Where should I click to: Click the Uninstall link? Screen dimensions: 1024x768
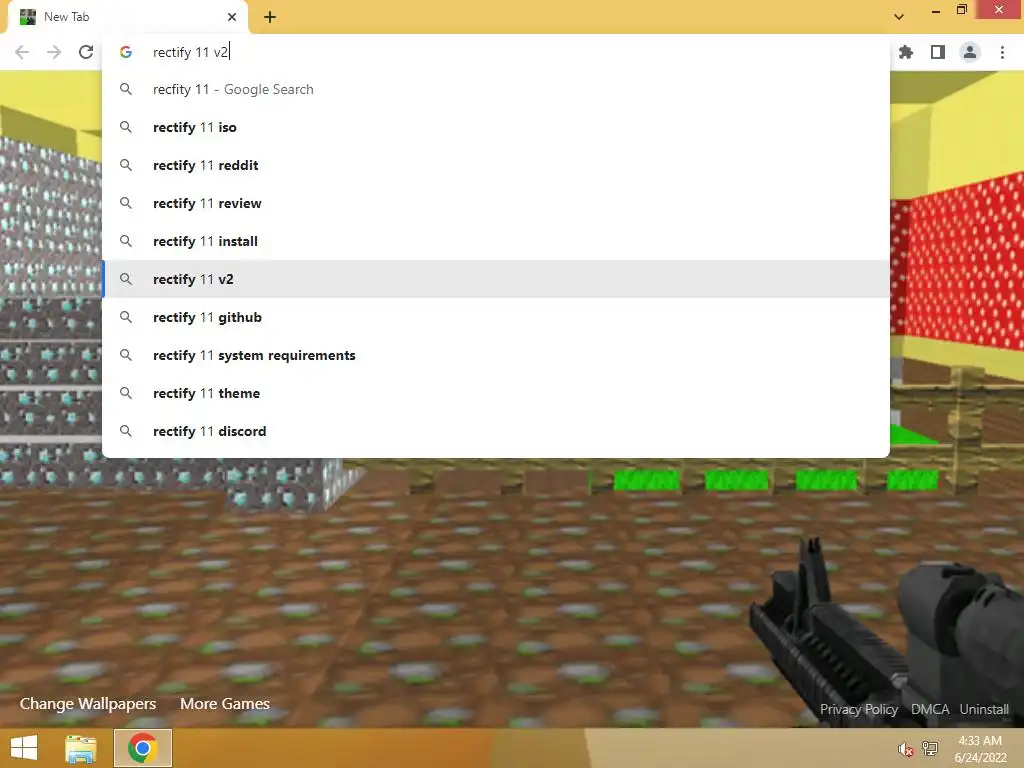[984, 709]
